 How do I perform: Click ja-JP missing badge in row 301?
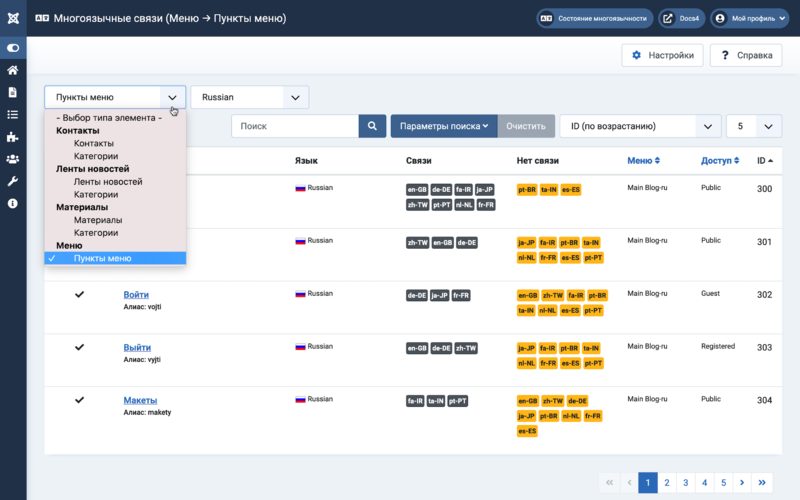pos(527,243)
